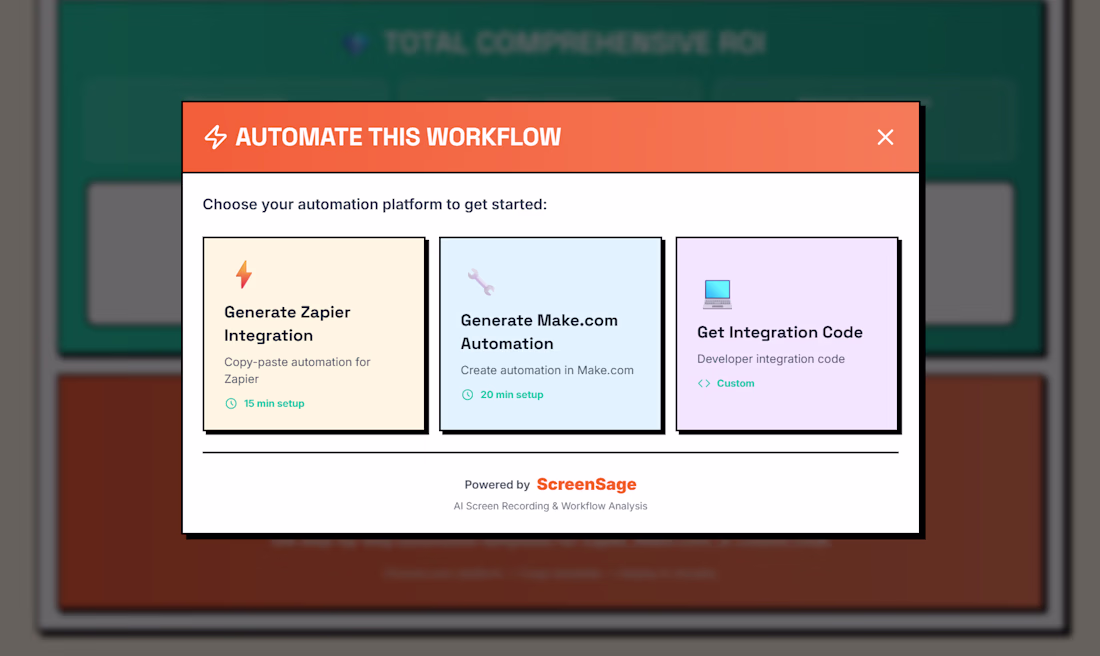1100x656 pixels.
Task: Click '15 min setup' label
Action: pyautogui.click(x=274, y=403)
